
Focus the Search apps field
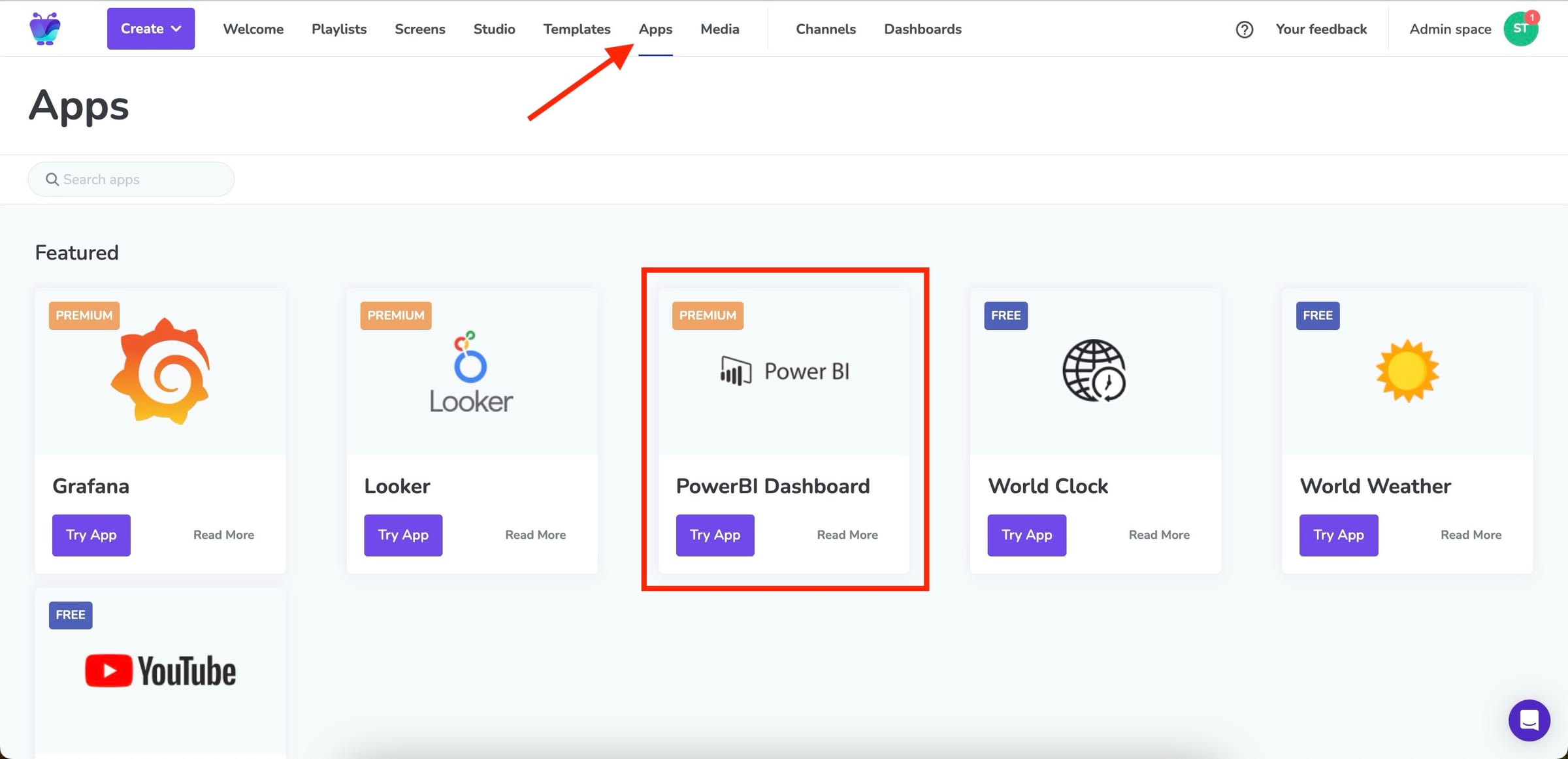[131, 179]
